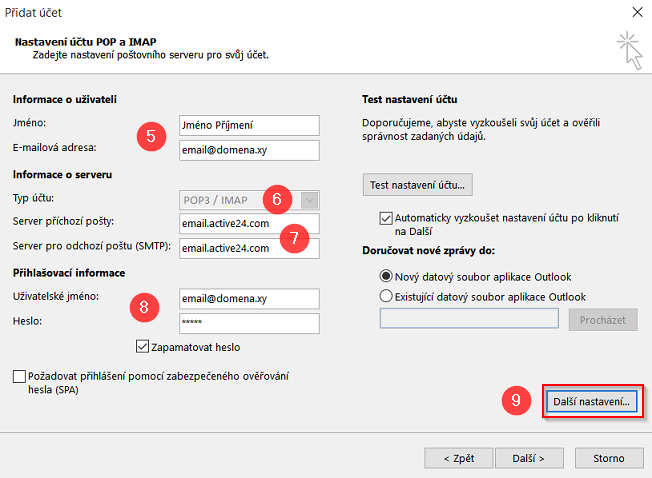The image size is (652, 478).
Task: Close the Přidat účet dialog window
Action: click(637, 13)
